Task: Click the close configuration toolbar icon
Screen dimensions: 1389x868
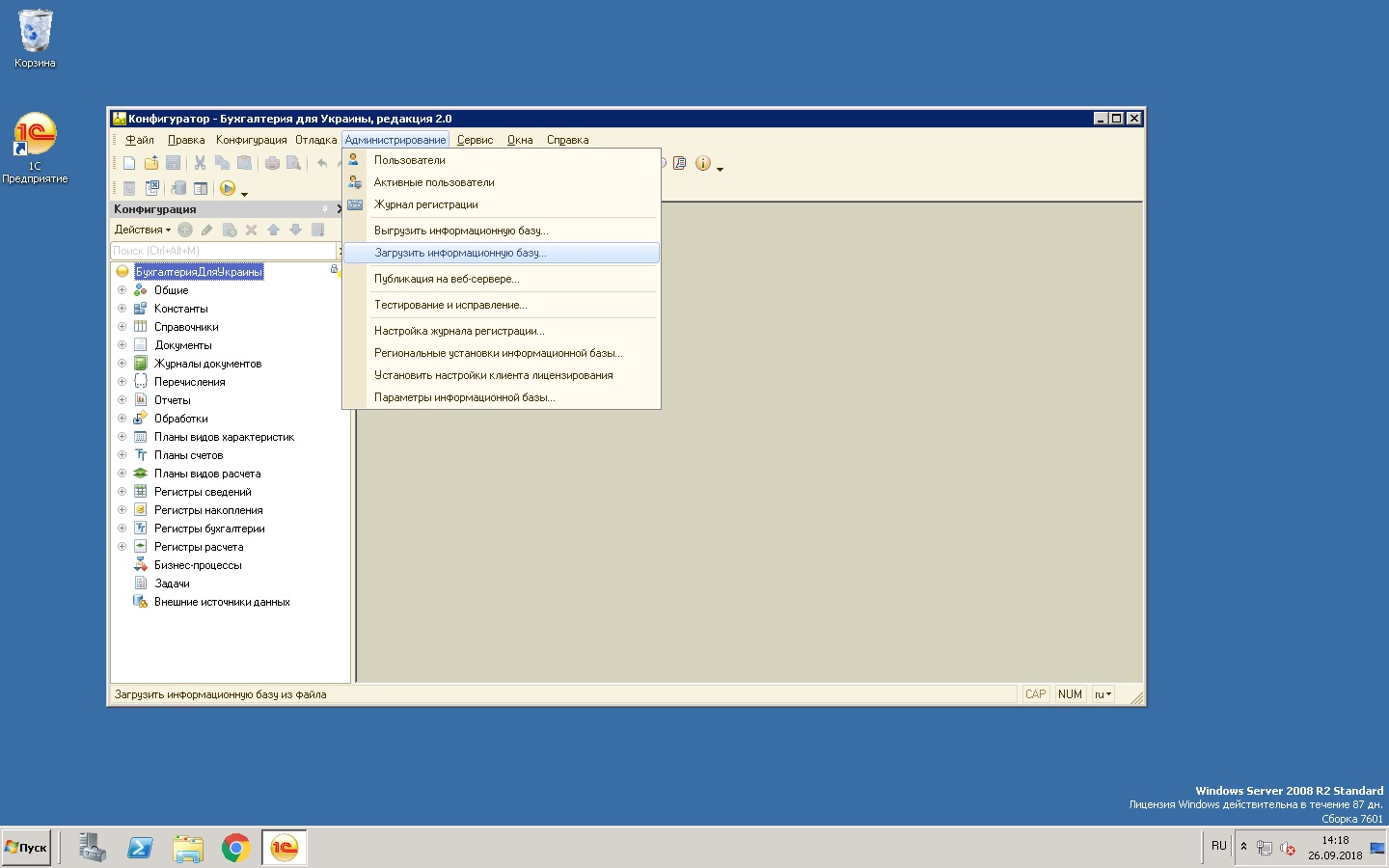Action: (x=151, y=188)
